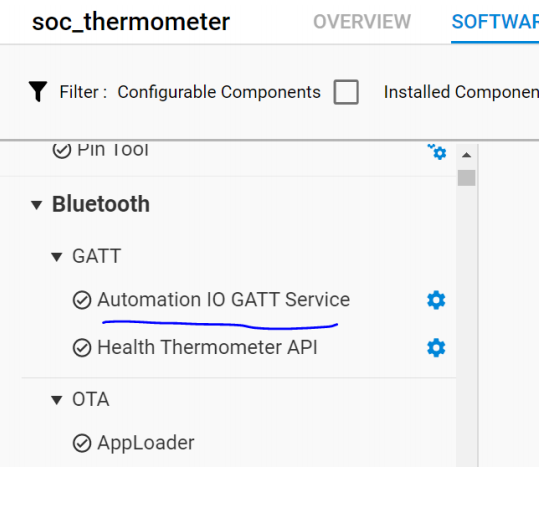Open Health Thermometer API configuration gear
This screenshot has height=509, width=548.
coord(436,347)
